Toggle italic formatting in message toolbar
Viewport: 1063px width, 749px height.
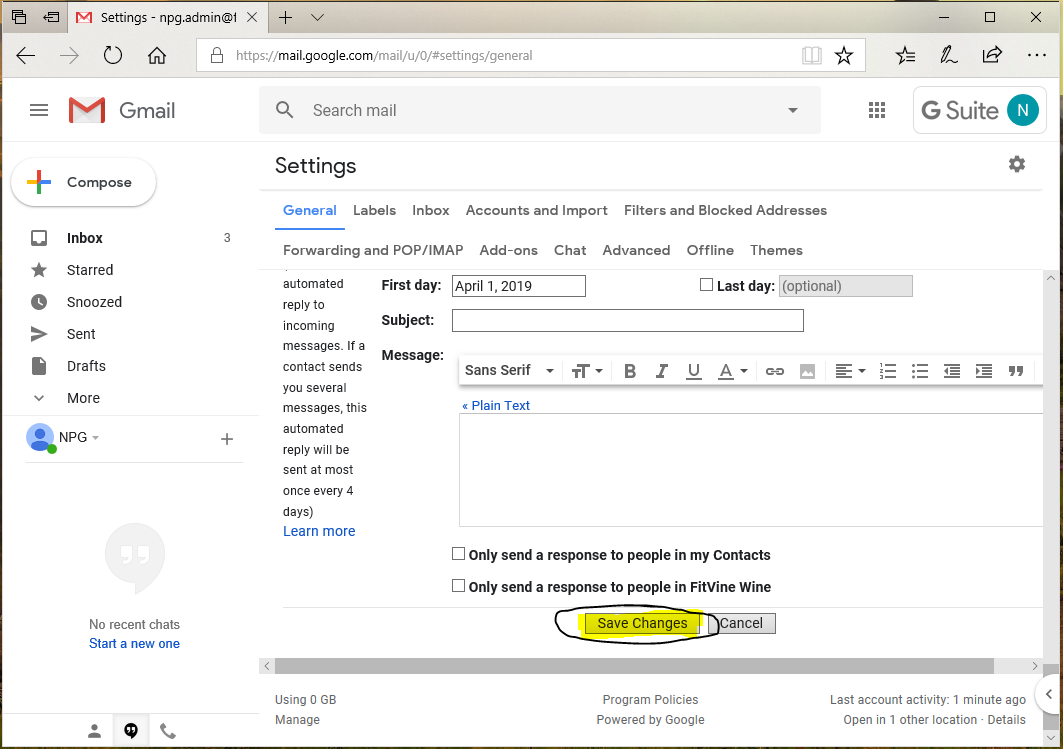click(x=662, y=371)
